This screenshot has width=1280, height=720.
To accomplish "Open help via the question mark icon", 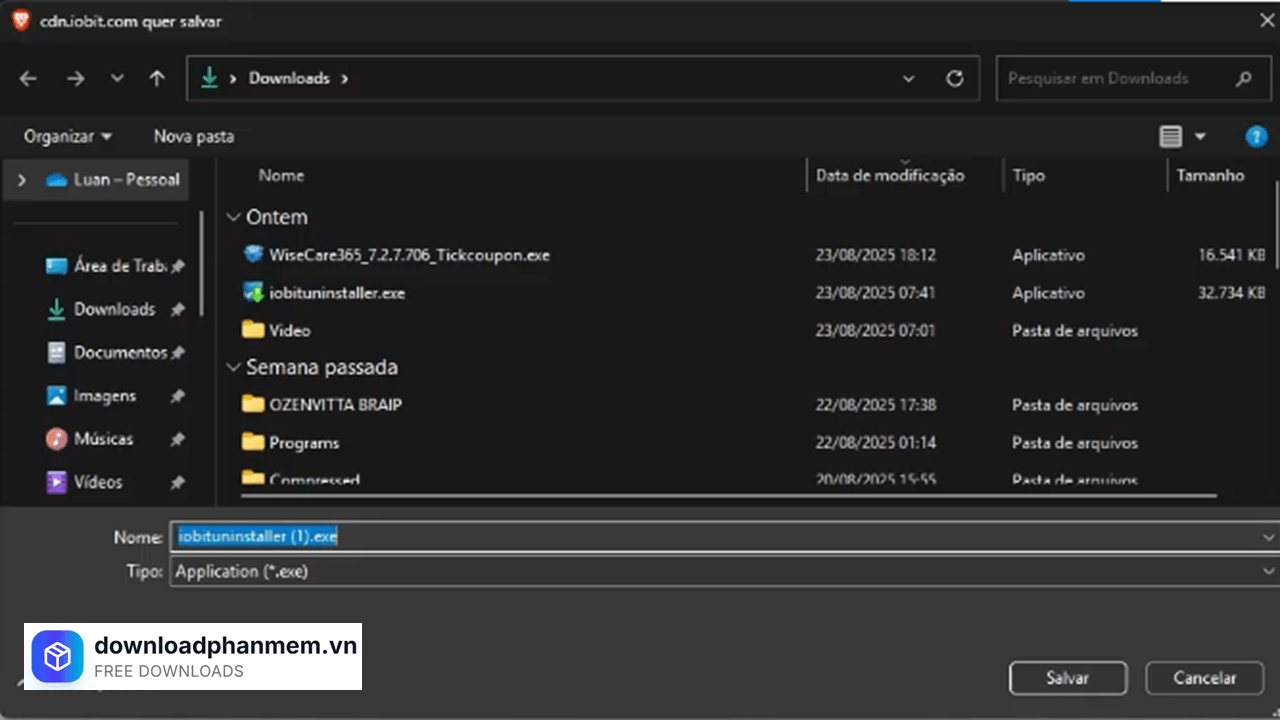I will 1256,136.
